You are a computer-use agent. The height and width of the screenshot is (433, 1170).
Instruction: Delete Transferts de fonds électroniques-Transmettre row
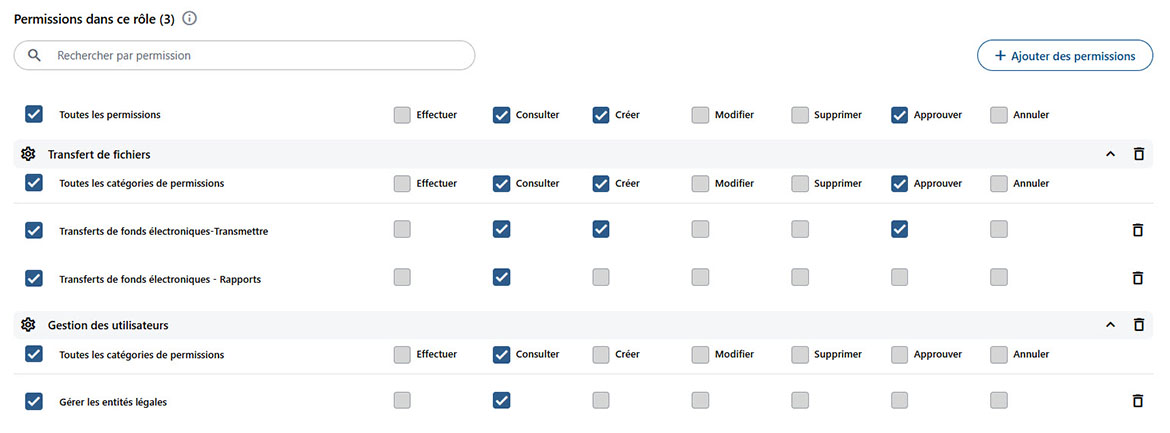tap(1137, 230)
